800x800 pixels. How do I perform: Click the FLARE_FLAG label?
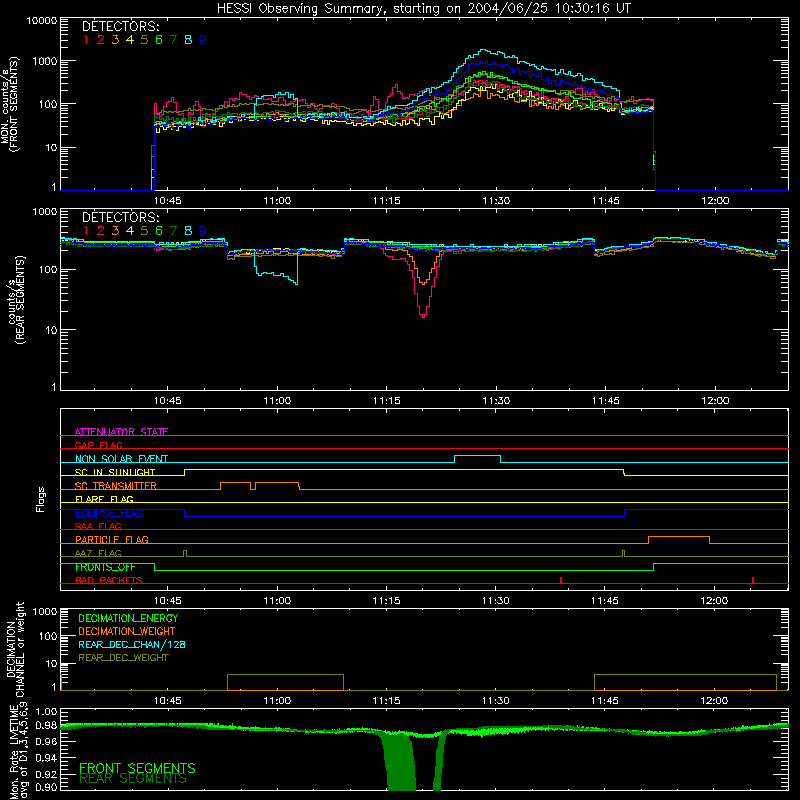pos(104,499)
